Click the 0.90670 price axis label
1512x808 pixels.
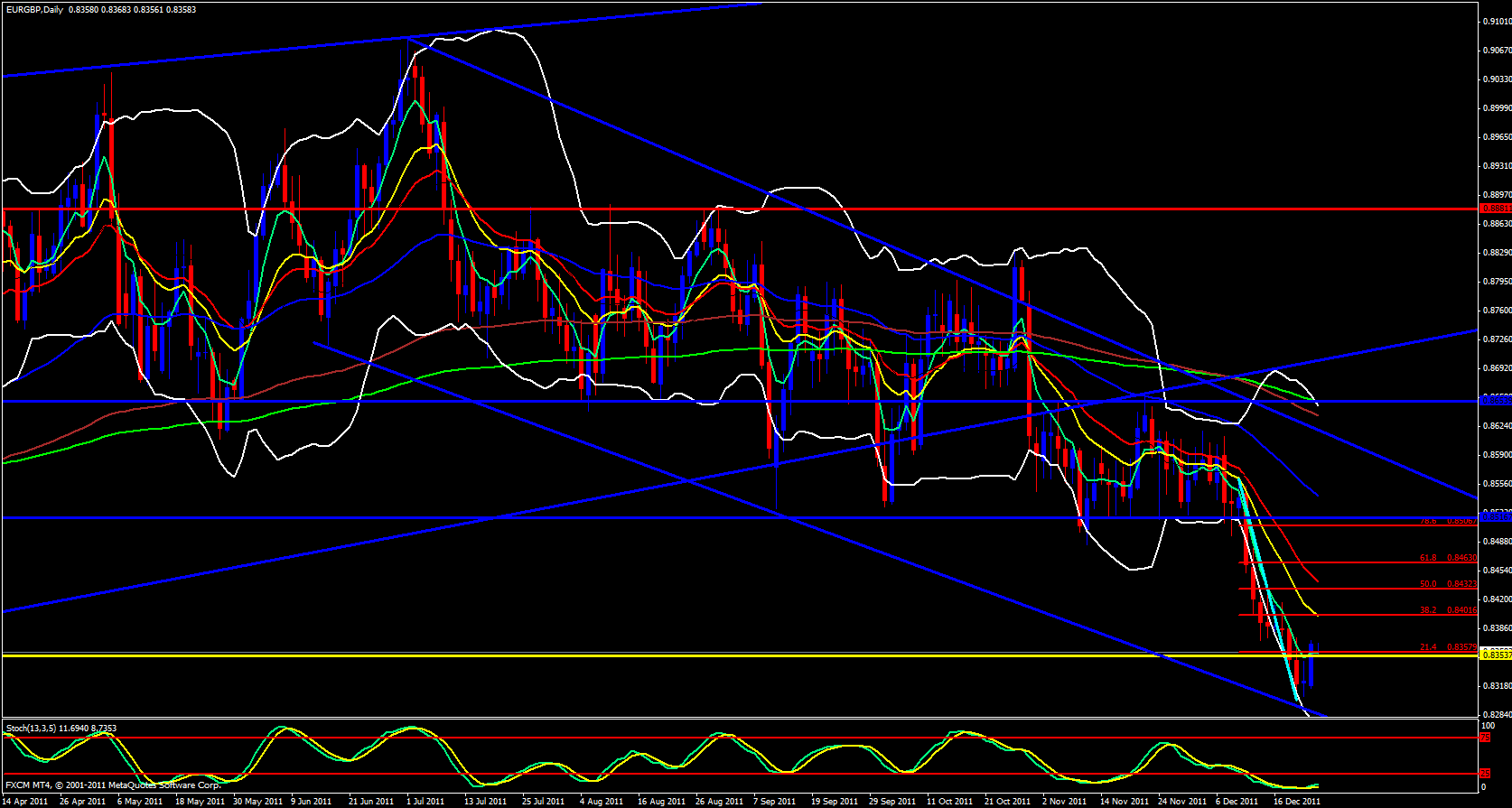coord(1498,51)
